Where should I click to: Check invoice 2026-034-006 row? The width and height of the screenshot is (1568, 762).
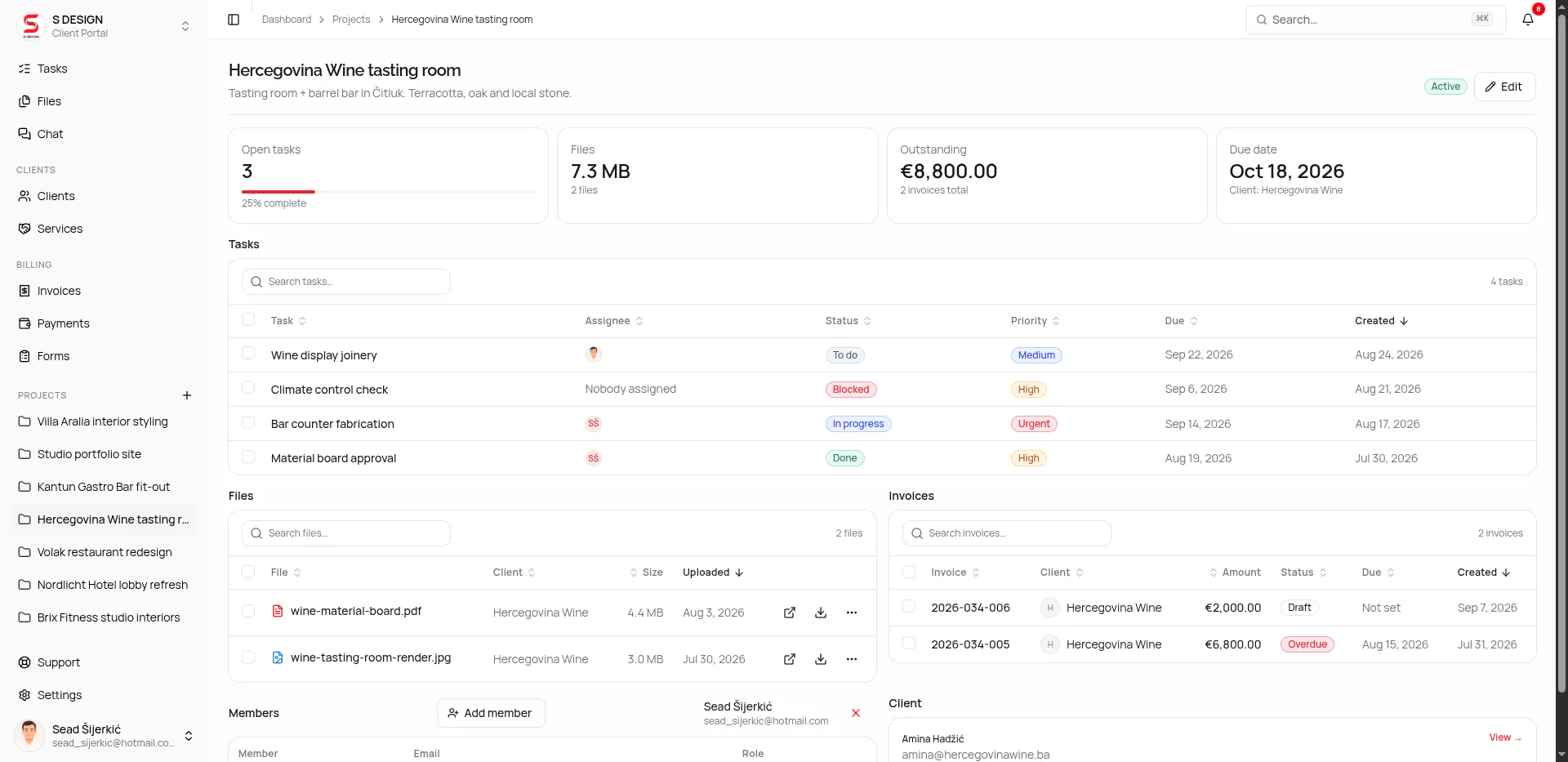(x=909, y=606)
